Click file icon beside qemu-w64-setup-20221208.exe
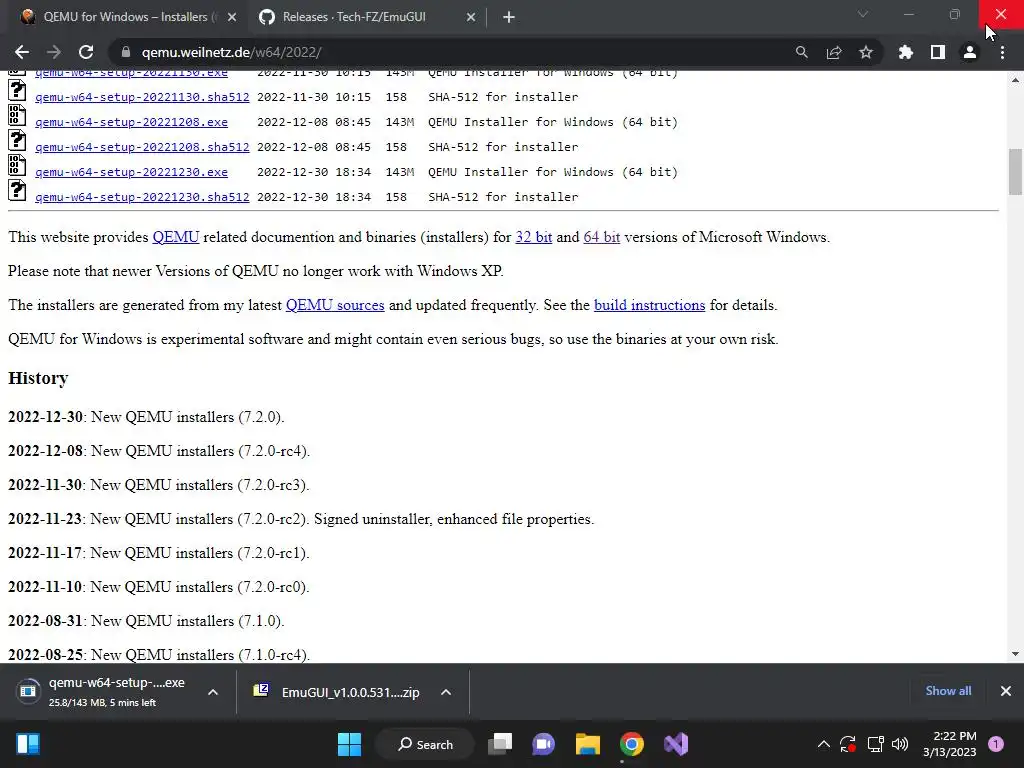 [17, 115]
